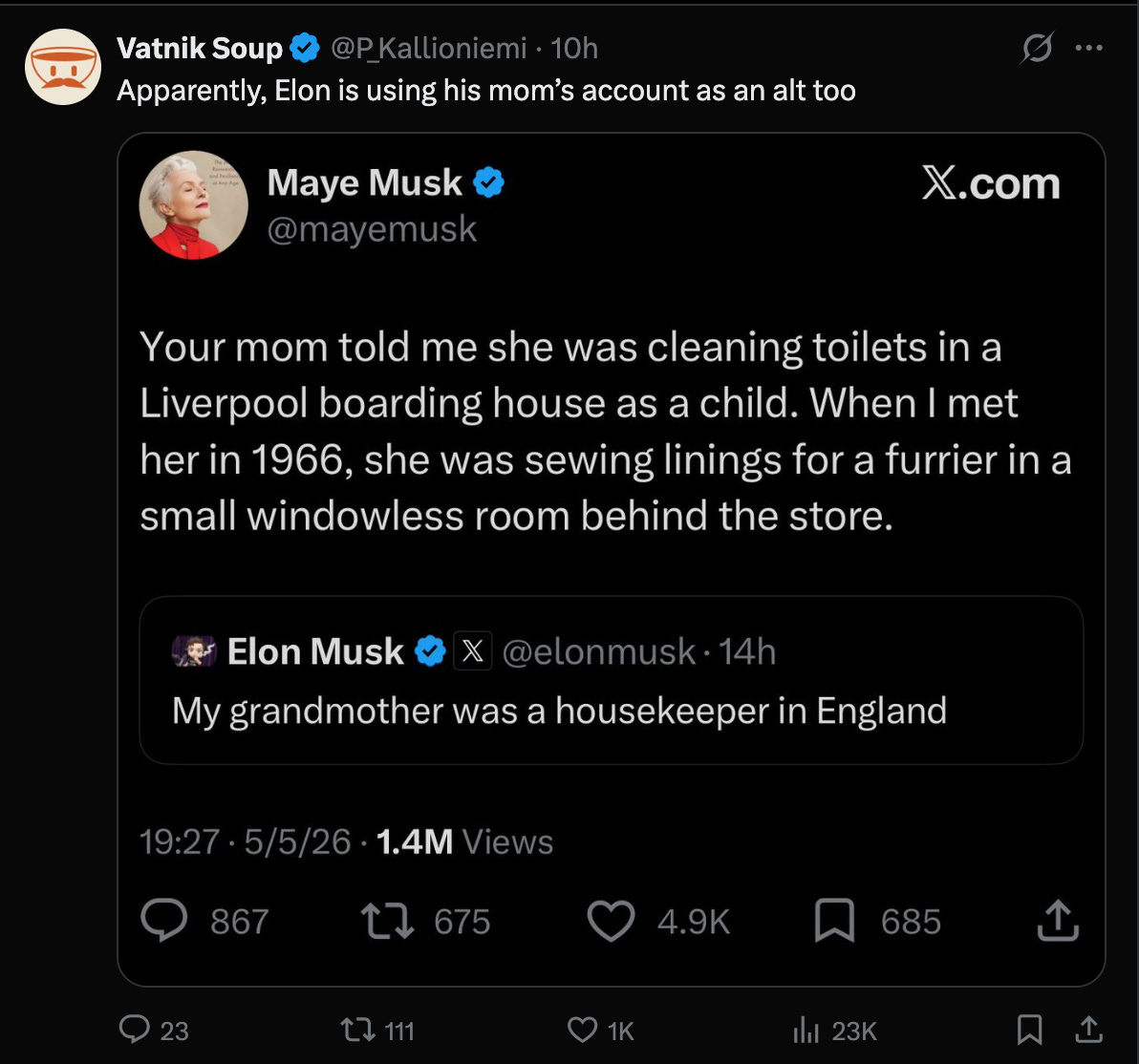Open the Grok explain icon on Vatnik Soup's post
The image size is (1139, 1064).
click(1037, 49)
